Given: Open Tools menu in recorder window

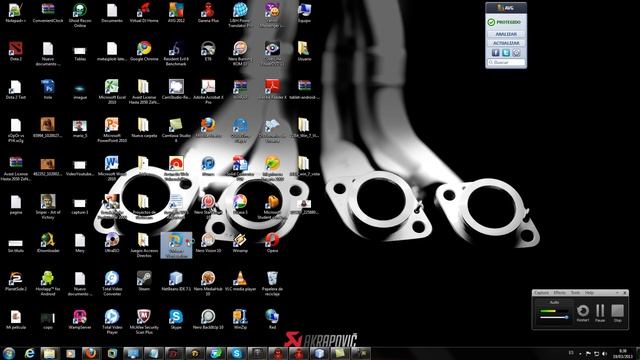Looking at the screenshot, I should pos(575,293).
